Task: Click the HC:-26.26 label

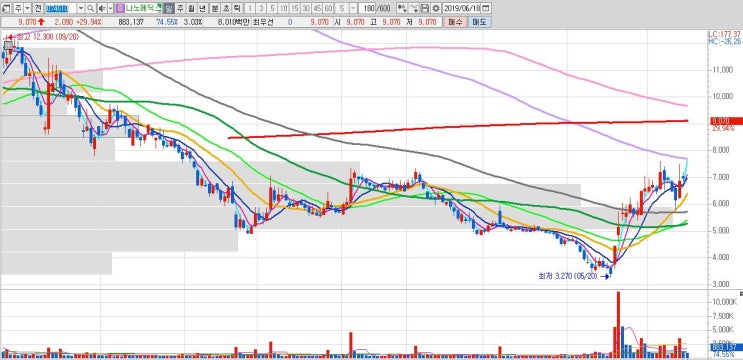Action: pyautogui.click(x=724, y=41)
